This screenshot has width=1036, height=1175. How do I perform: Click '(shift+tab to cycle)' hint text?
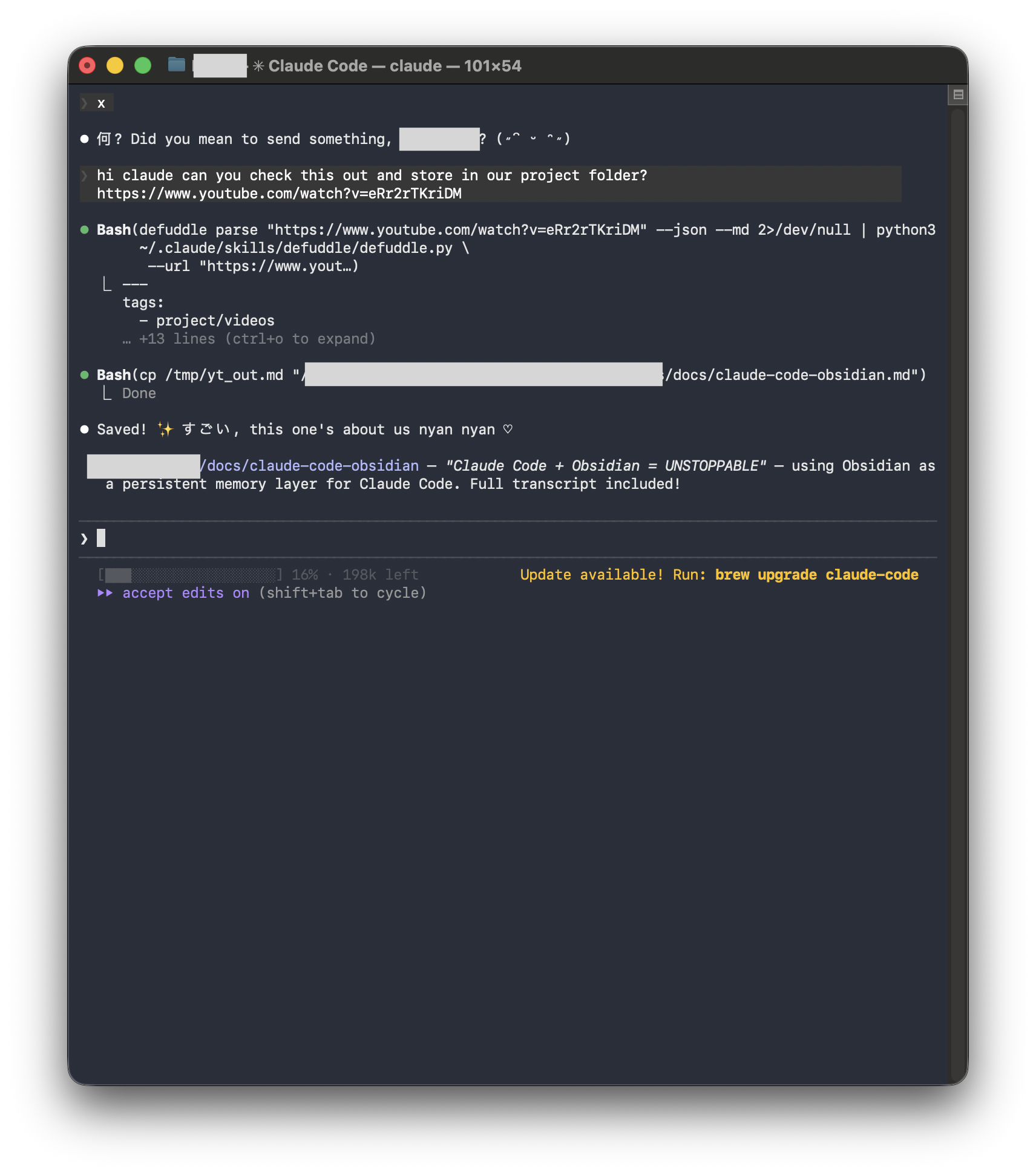[x=343, y=593]
